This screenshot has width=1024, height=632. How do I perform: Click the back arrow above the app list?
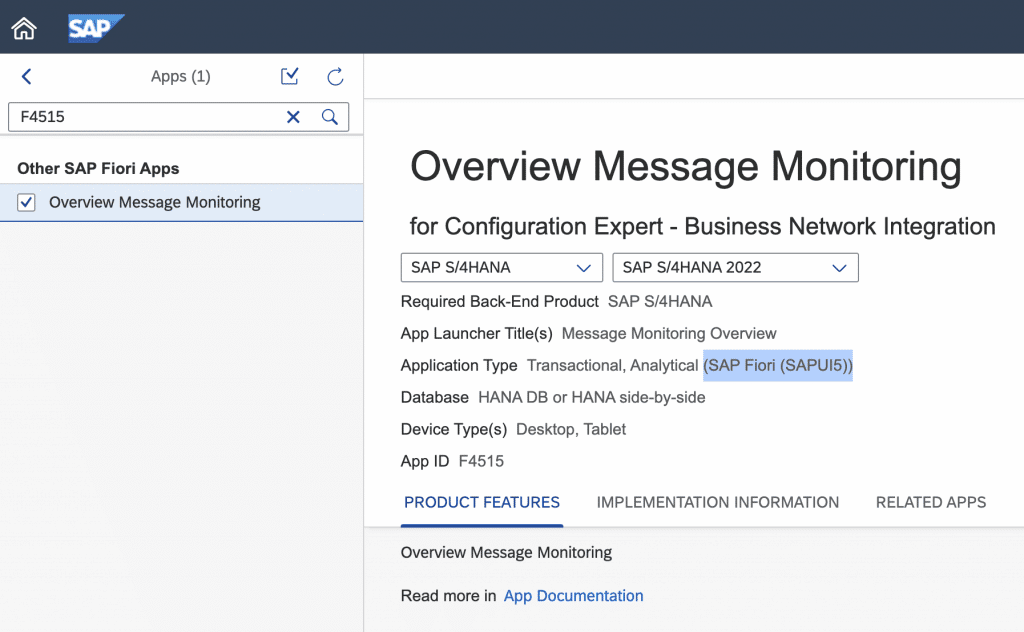[26, 76]
